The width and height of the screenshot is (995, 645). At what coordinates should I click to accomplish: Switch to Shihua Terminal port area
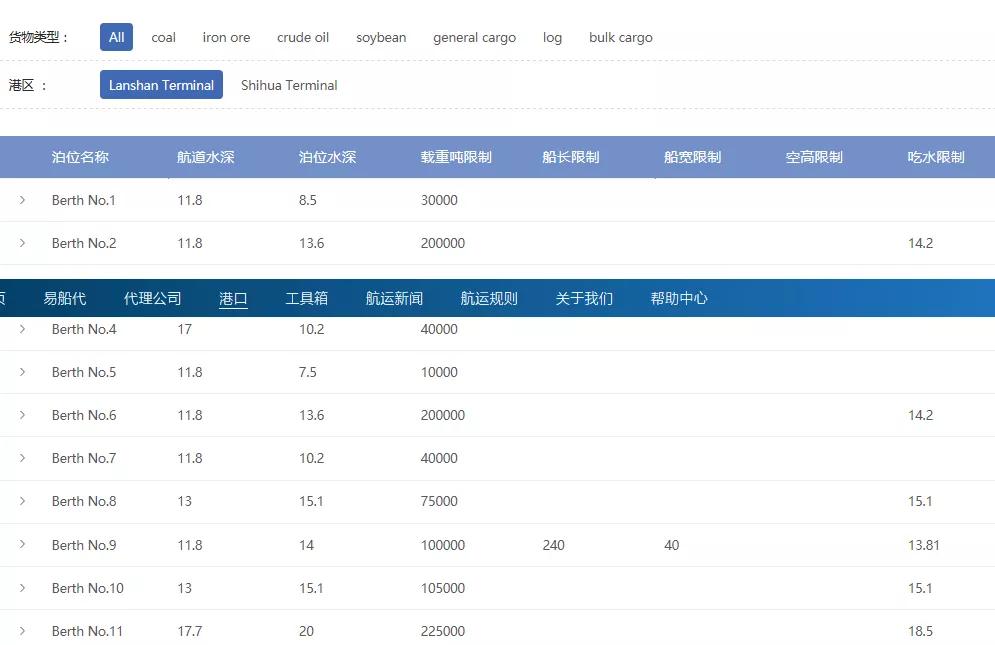tap(289, 85)
